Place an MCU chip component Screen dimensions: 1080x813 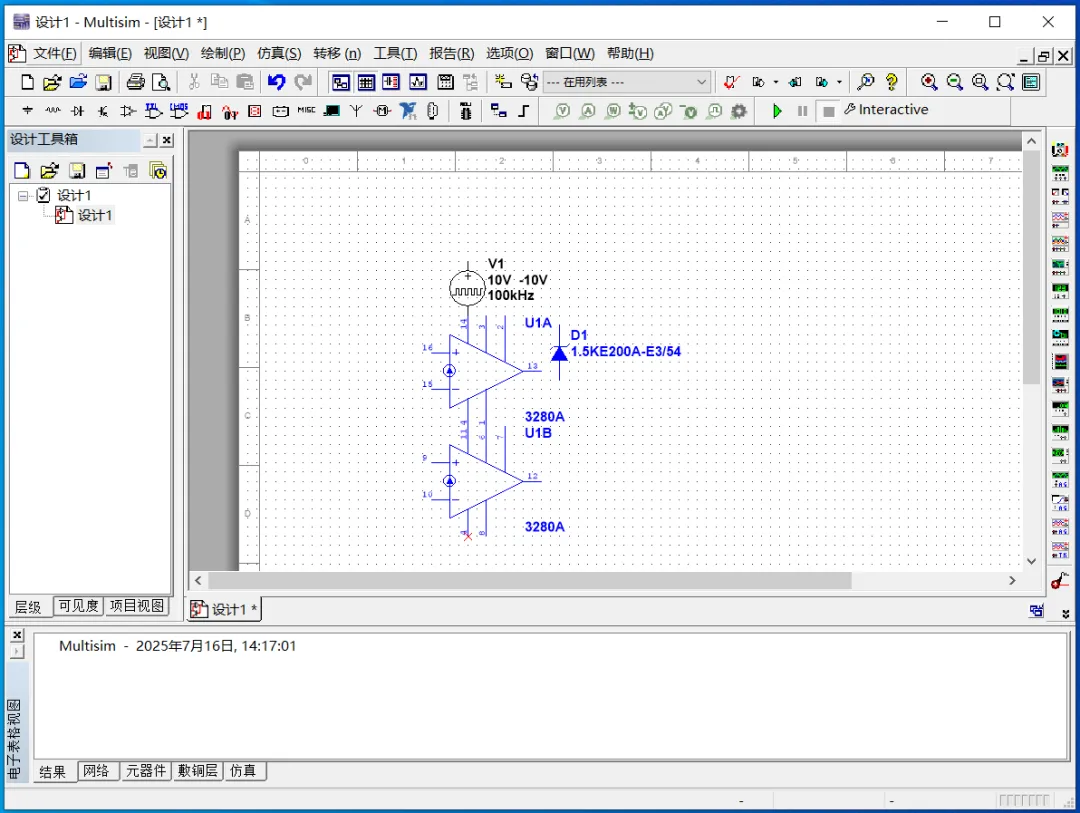(466, 110)
